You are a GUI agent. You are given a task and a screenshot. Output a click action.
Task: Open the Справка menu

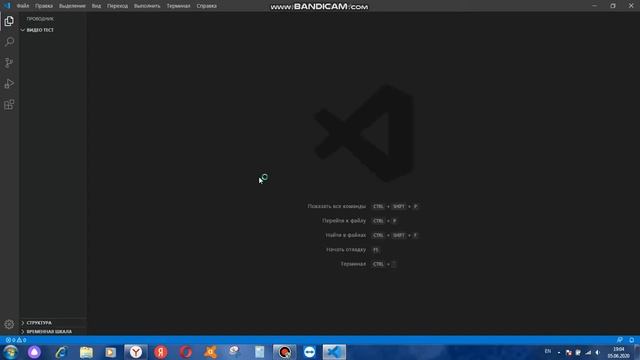tap(207, 6)
